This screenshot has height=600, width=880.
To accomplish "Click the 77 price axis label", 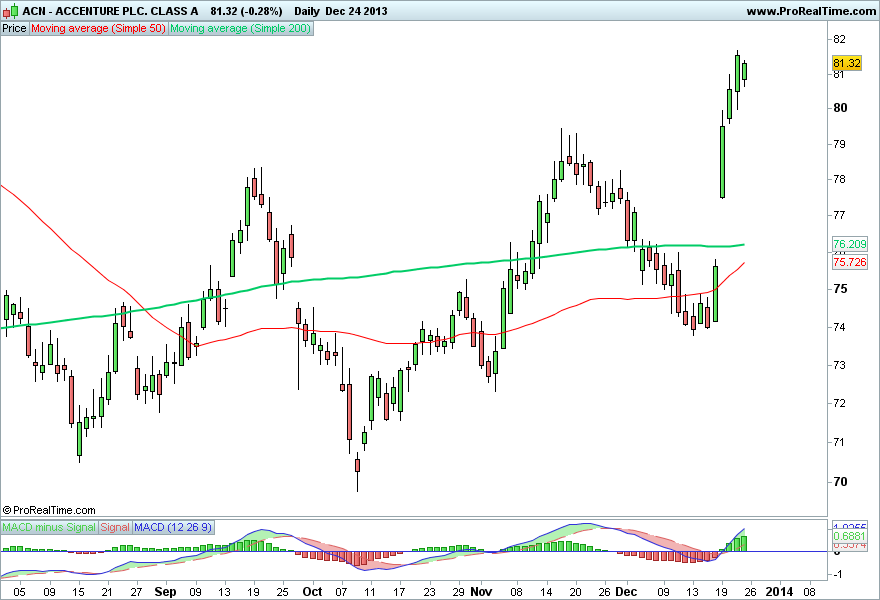I will (840, 215).
